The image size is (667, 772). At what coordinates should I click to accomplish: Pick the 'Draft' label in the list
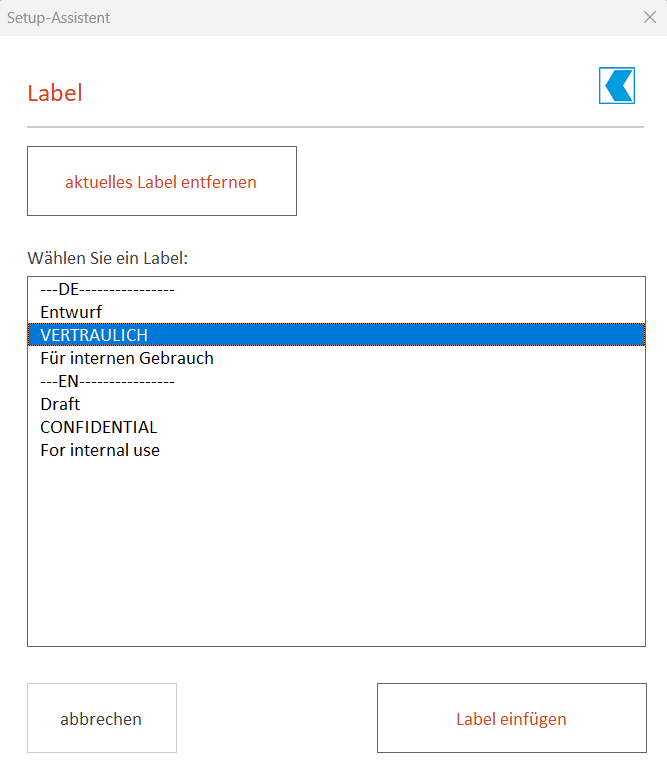(336, 404)
